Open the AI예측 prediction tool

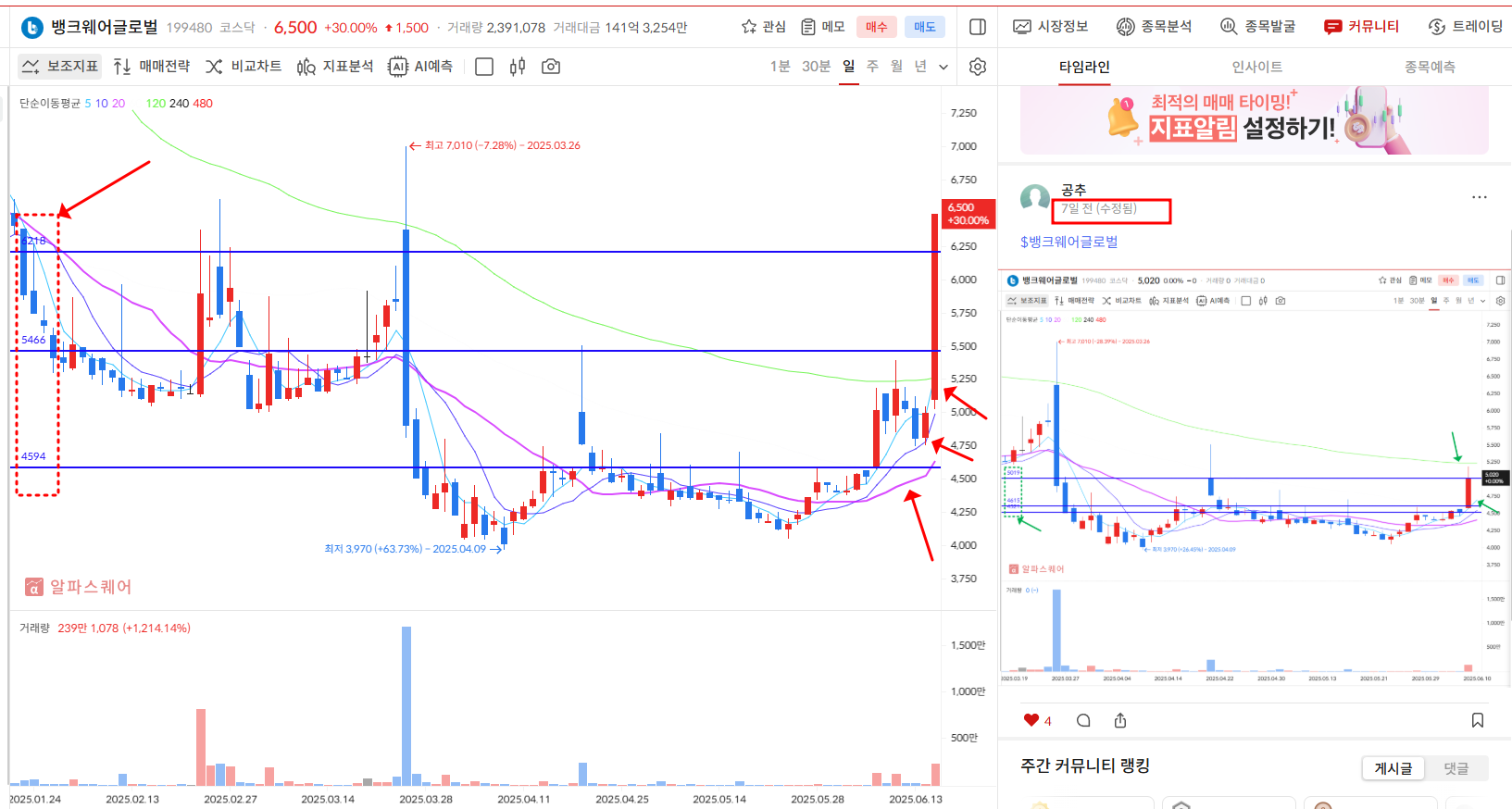(x=421, y=67)
